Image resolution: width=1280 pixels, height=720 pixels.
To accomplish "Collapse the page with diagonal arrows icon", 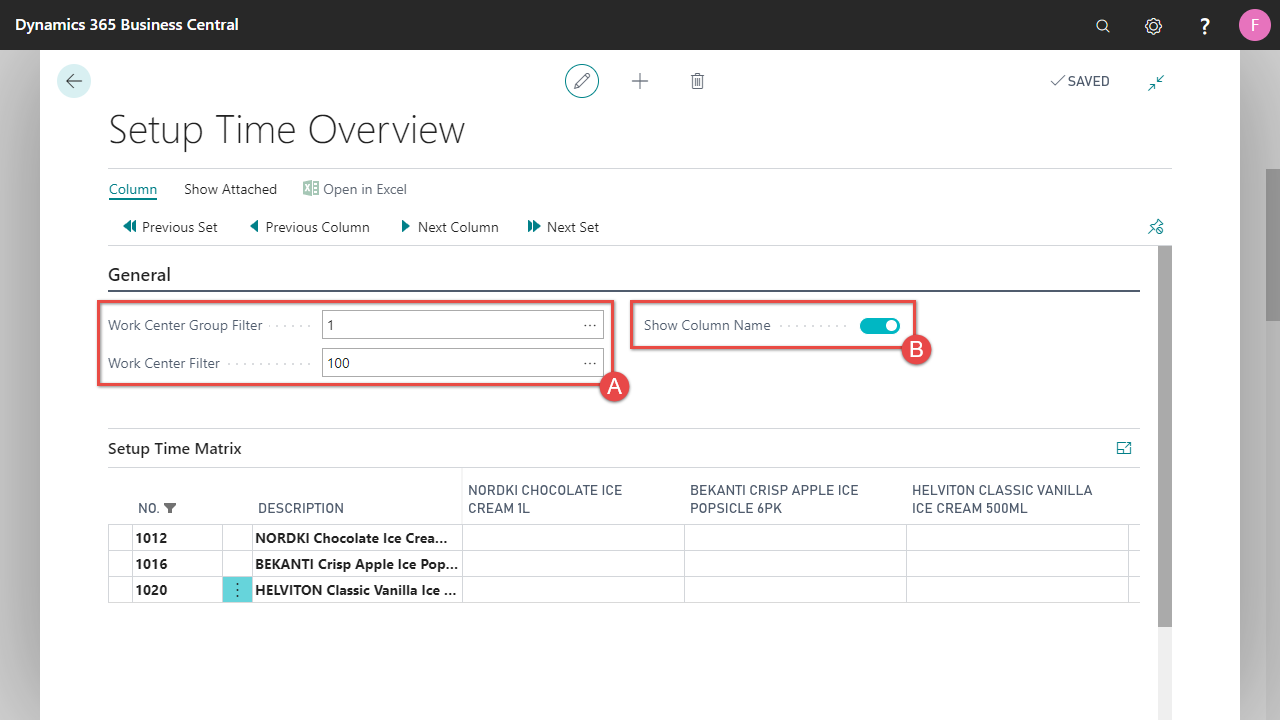I will click(x=1156, y=83).
